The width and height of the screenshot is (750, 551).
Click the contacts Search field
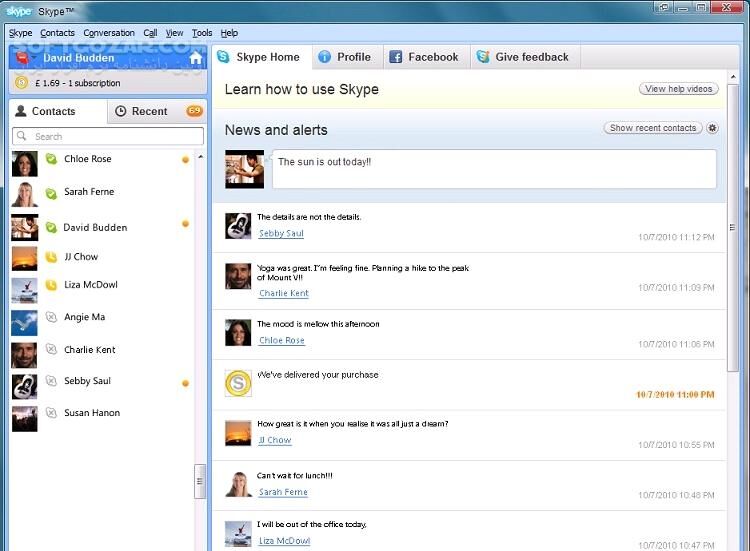pyautogui.click(x=108, y=136)
